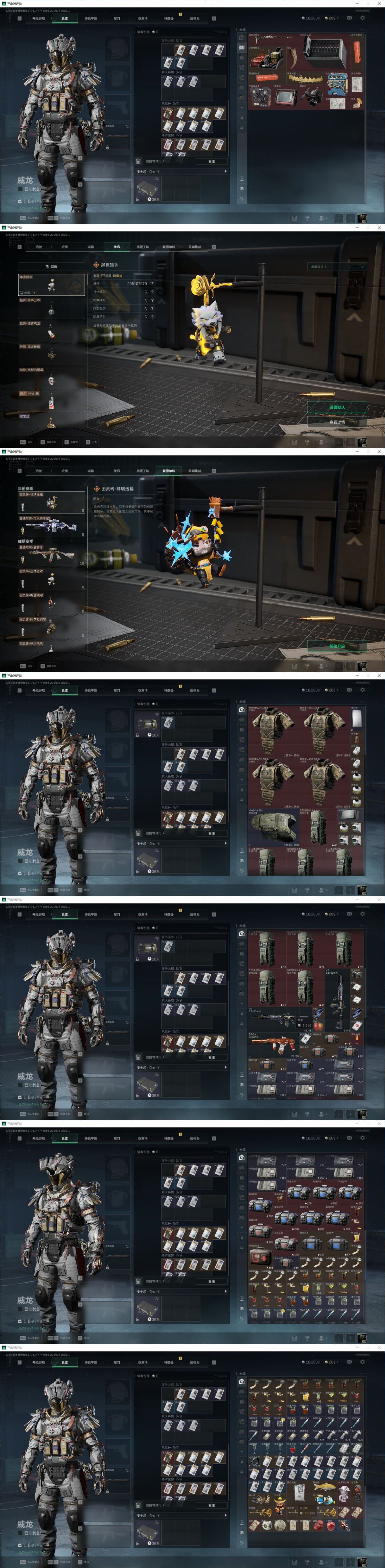Click the 查看详情 button
This screenshot has height=1568, width=385.
point(337,422)
